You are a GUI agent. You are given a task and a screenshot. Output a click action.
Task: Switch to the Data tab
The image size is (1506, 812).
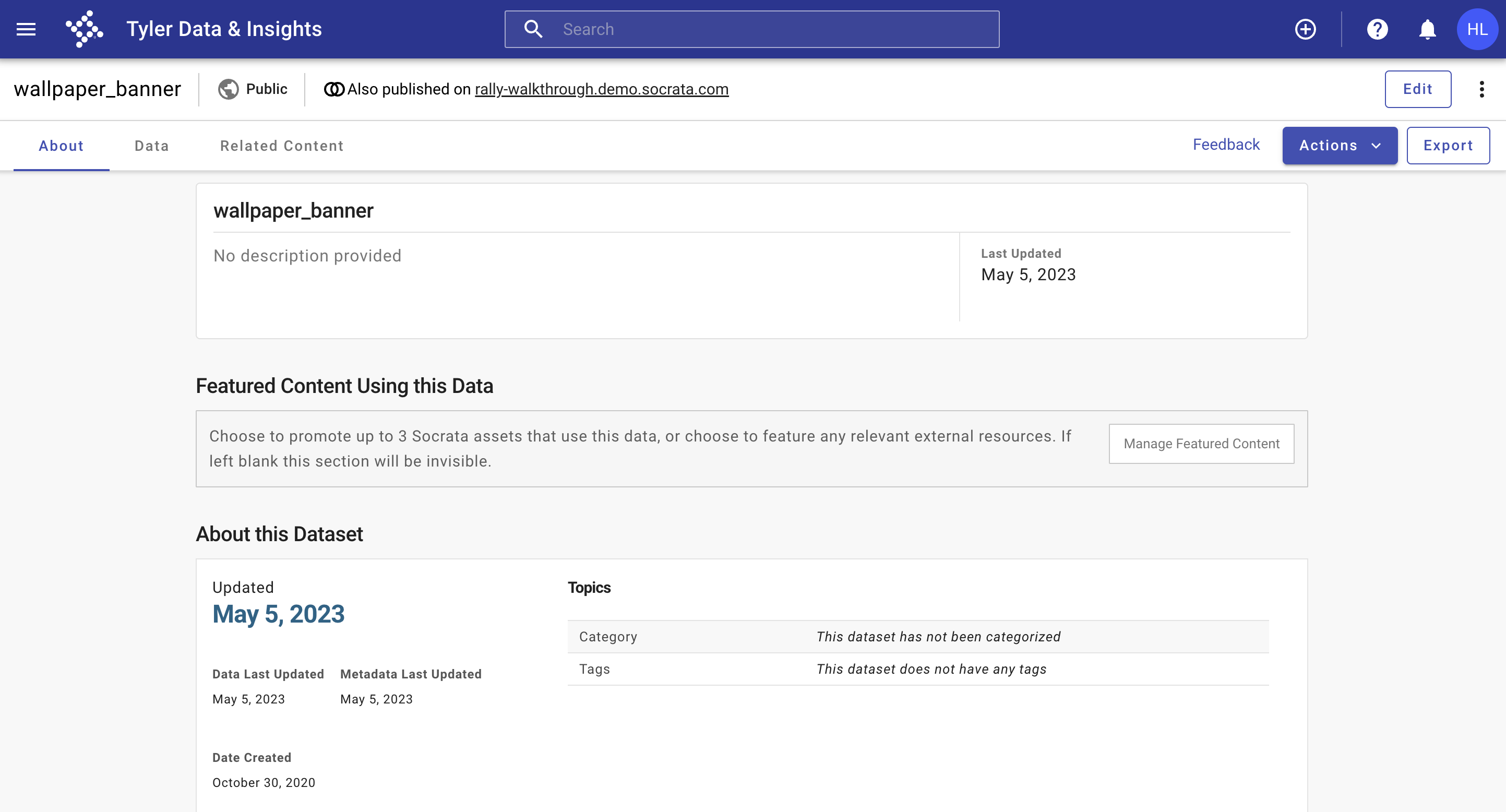[x=152, y=146]
